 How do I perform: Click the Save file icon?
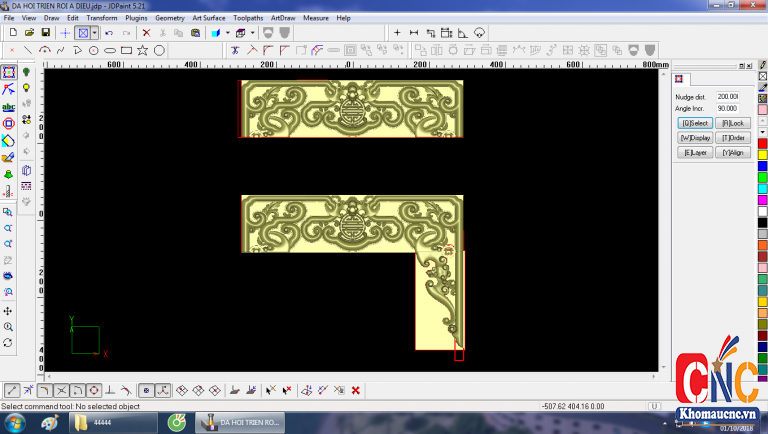point(45,33)
